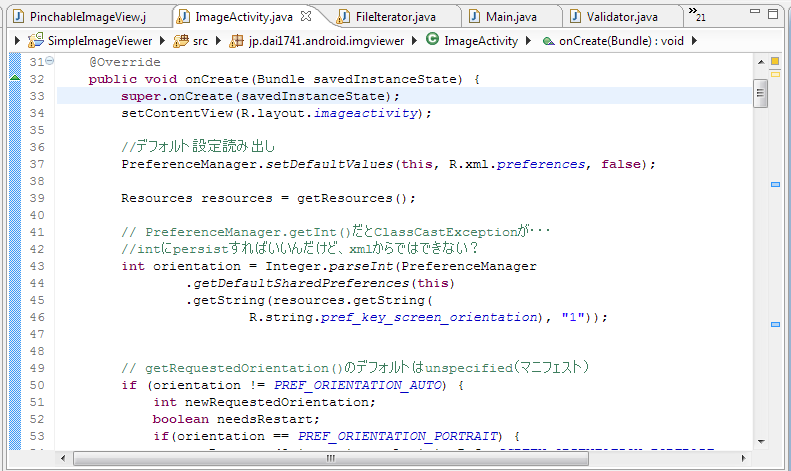The width and height of the screenshot is (791, 471).
Task: Click the horizontal scrollbar thumb
Action: (331, 458)
